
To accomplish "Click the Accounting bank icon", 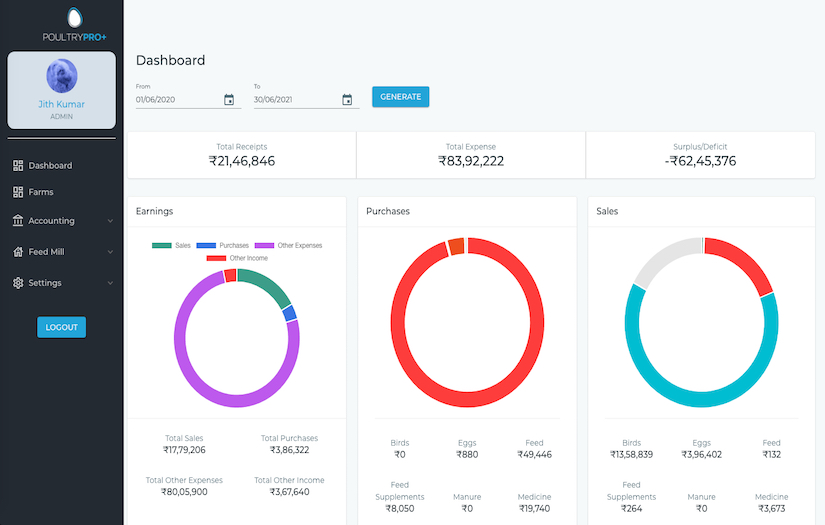I will (x=18, y=221).
